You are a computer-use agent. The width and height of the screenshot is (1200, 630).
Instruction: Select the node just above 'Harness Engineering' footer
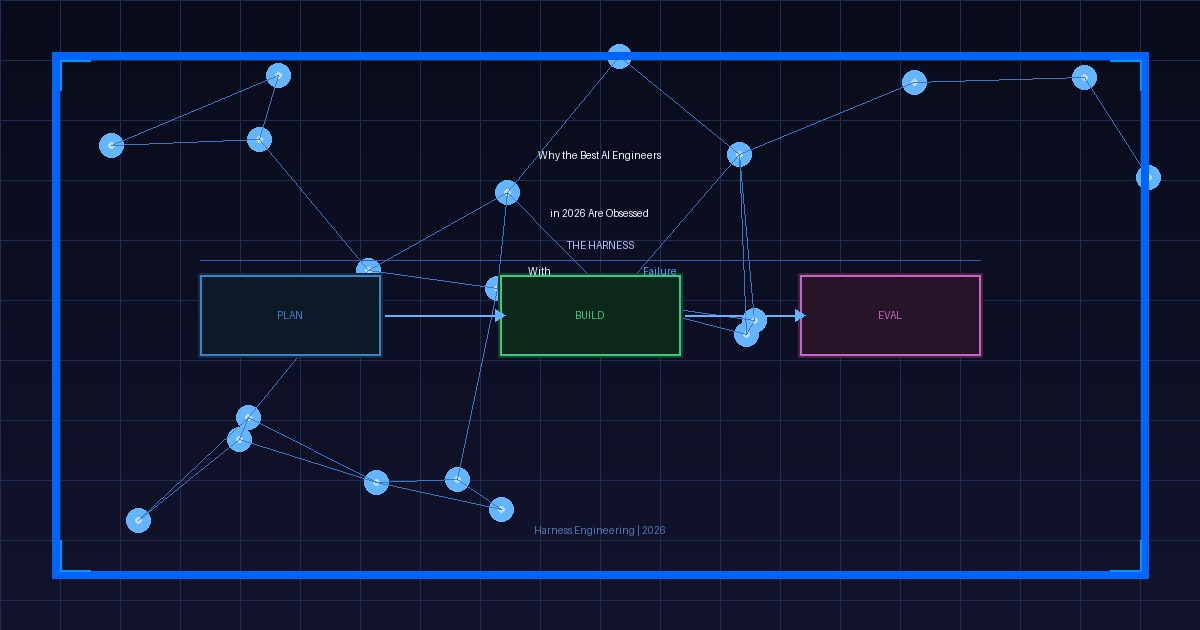tap(501, 510)
